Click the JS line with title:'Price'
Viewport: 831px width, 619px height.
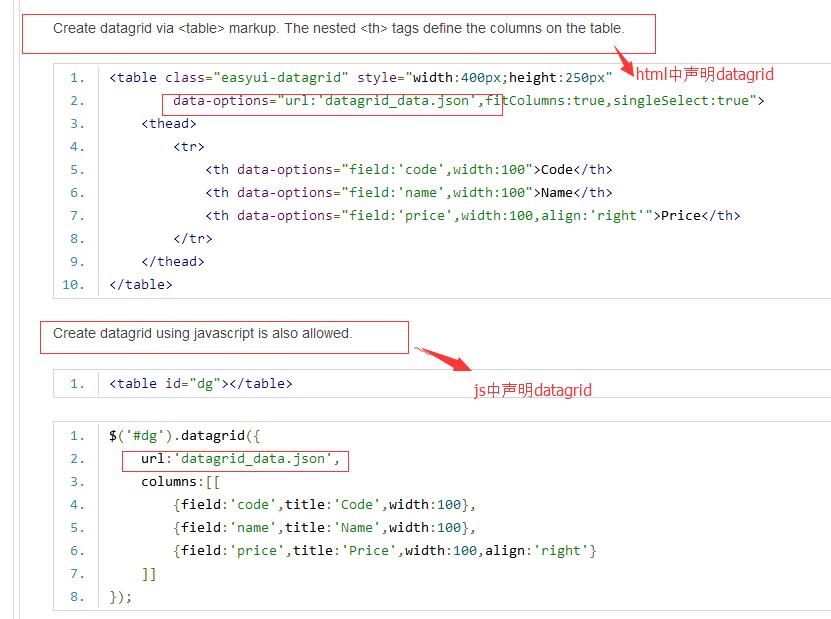click(x=385, y=551)
